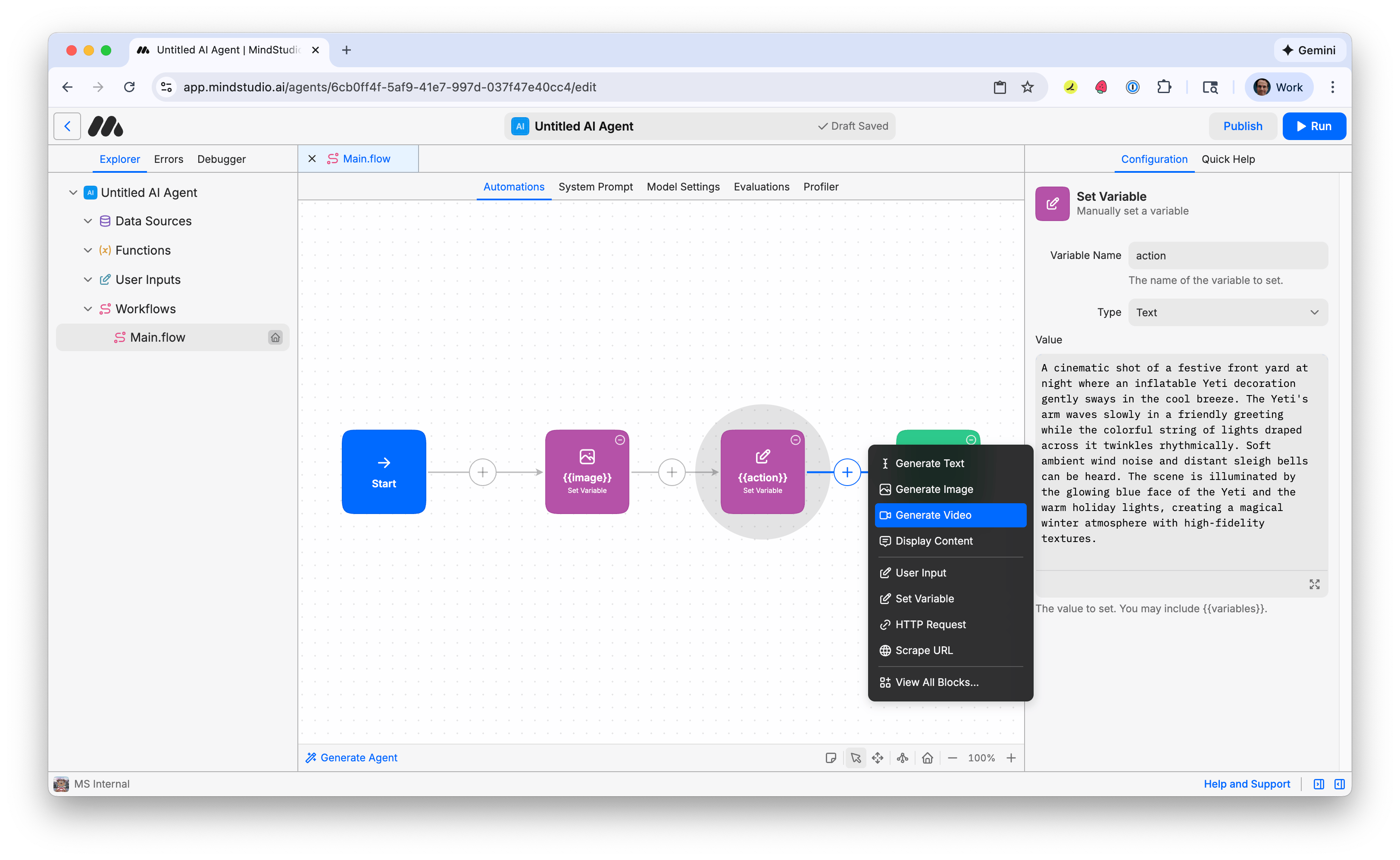This screenshot has width=1400, height=860.
Task: Open the sticky note tool in the canvas toolbar
Action: coord(832,757)
